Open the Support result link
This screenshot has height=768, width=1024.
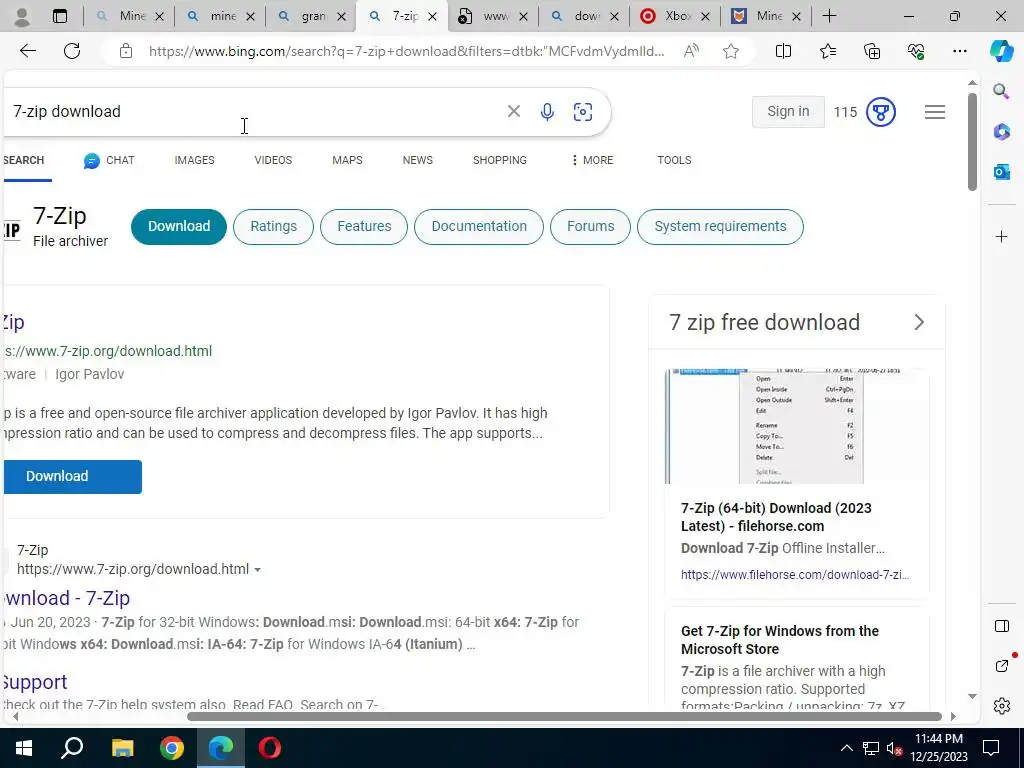[34, 682]
